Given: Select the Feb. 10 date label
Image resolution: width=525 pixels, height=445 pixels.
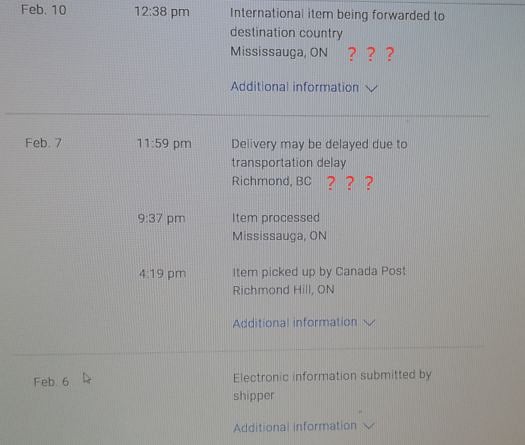Looking at the screenshot, I should point(44,10).
